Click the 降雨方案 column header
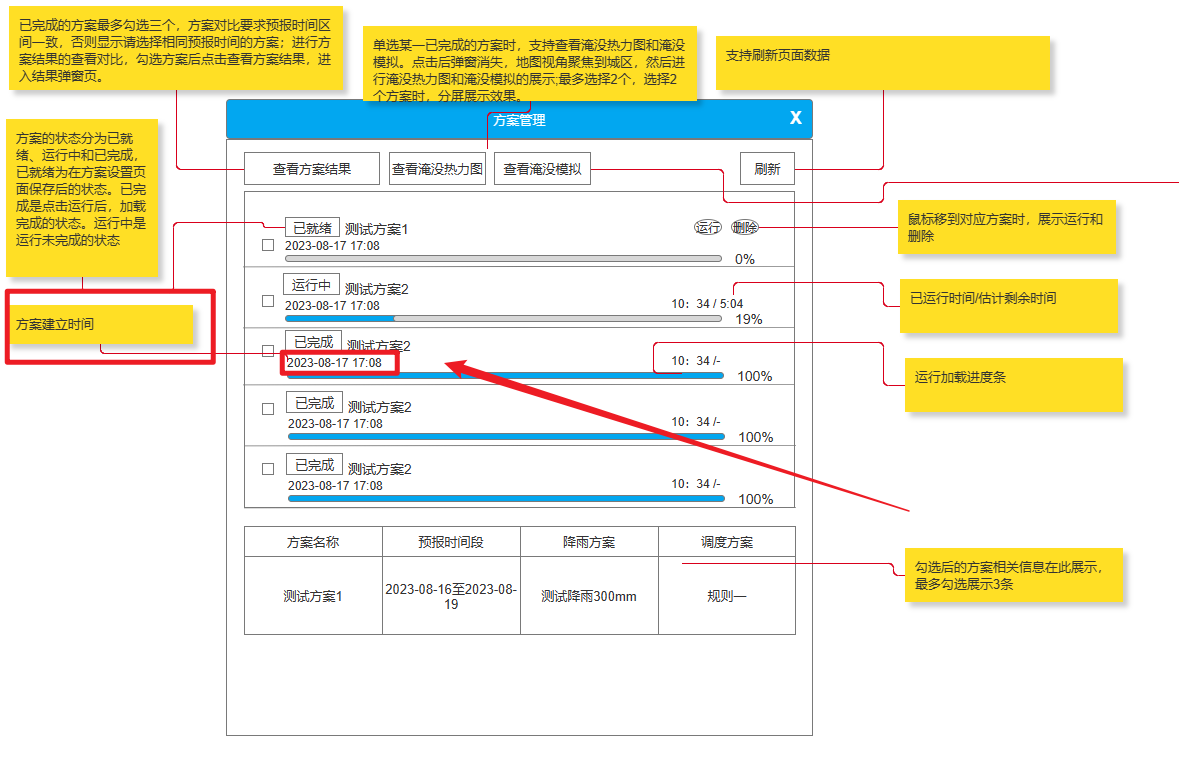Screen dimensions: 1179x761 [589, 542]
